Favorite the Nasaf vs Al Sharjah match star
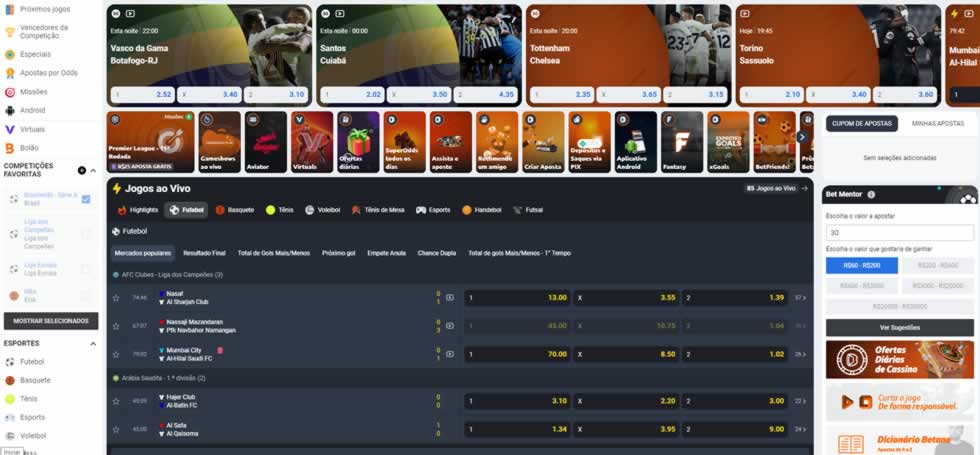Screen dimensions: 980x455 tap(116, 298)
